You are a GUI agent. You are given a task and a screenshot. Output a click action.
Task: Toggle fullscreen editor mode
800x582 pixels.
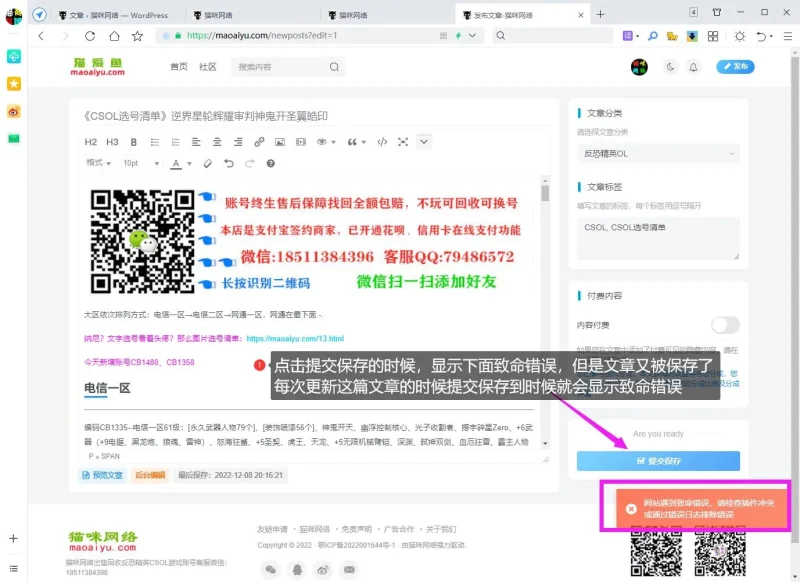(403, 142)
